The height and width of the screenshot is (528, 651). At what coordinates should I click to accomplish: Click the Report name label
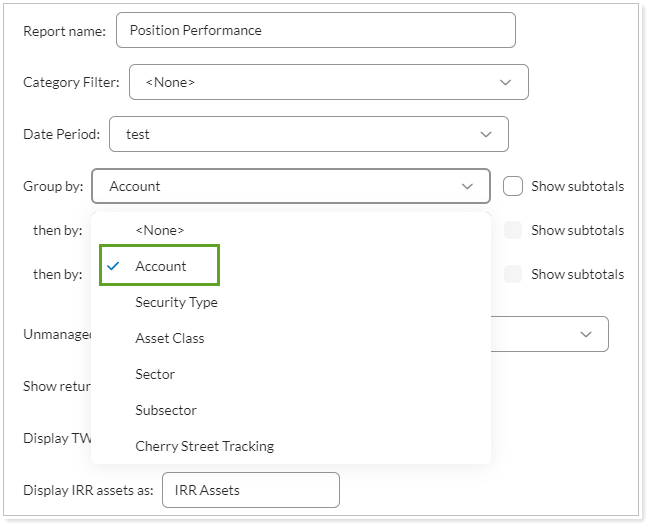click(64, 30)
